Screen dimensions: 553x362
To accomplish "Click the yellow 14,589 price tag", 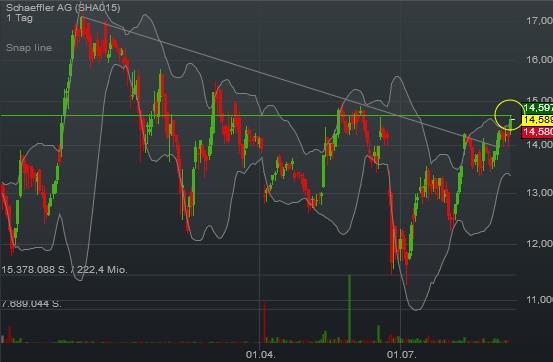I will coord(537,120).
